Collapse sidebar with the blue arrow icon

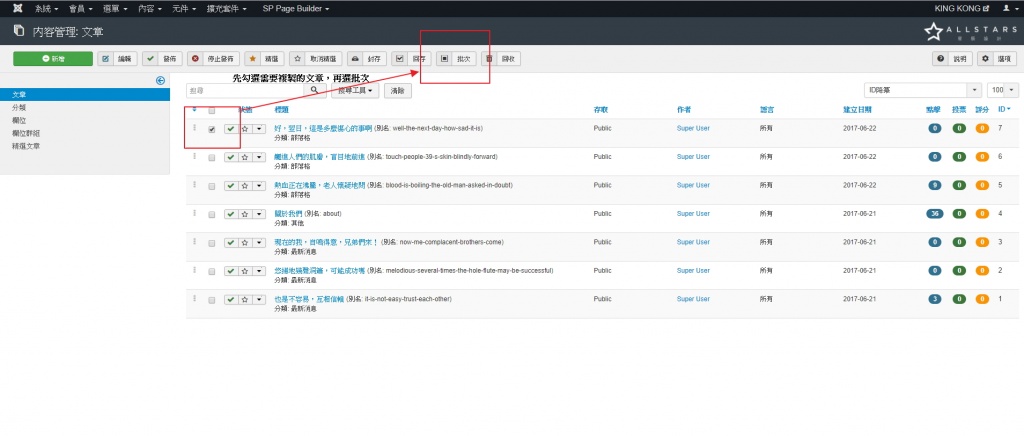[x=160, y=80]
